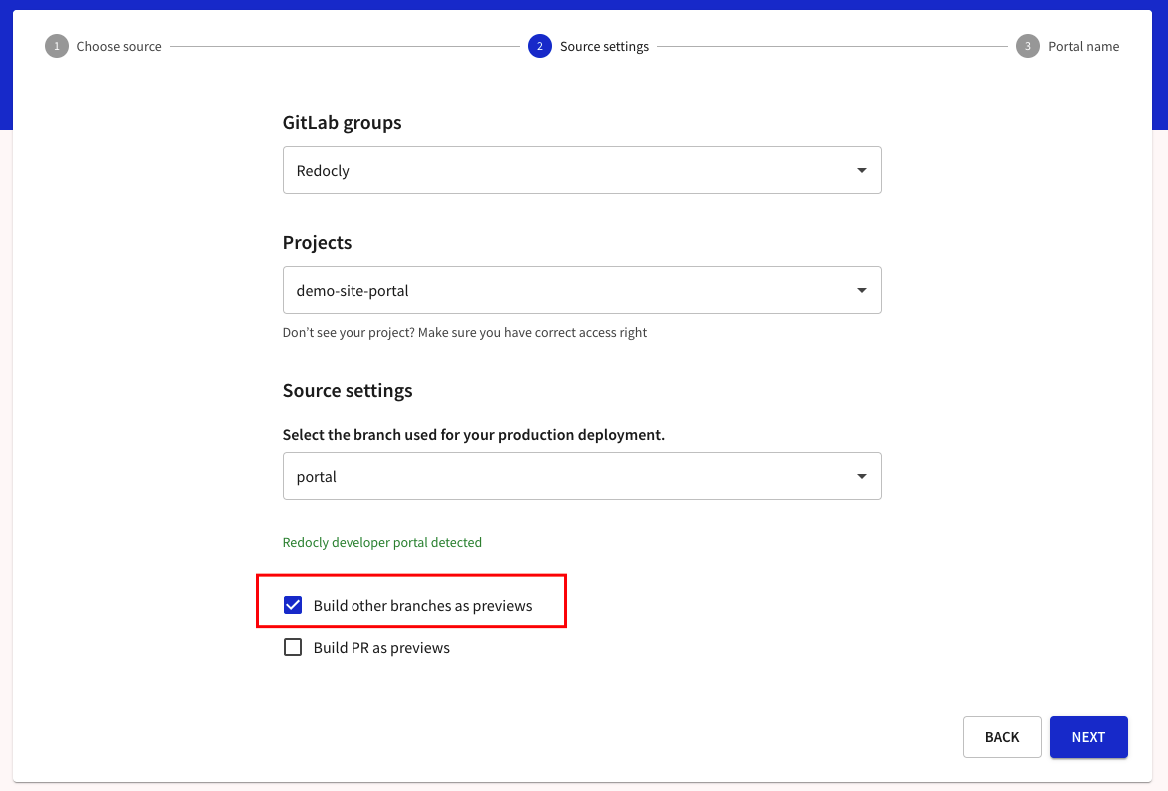Click the BACK button
The image size is (1168, 791).
tap(1002, 737)
